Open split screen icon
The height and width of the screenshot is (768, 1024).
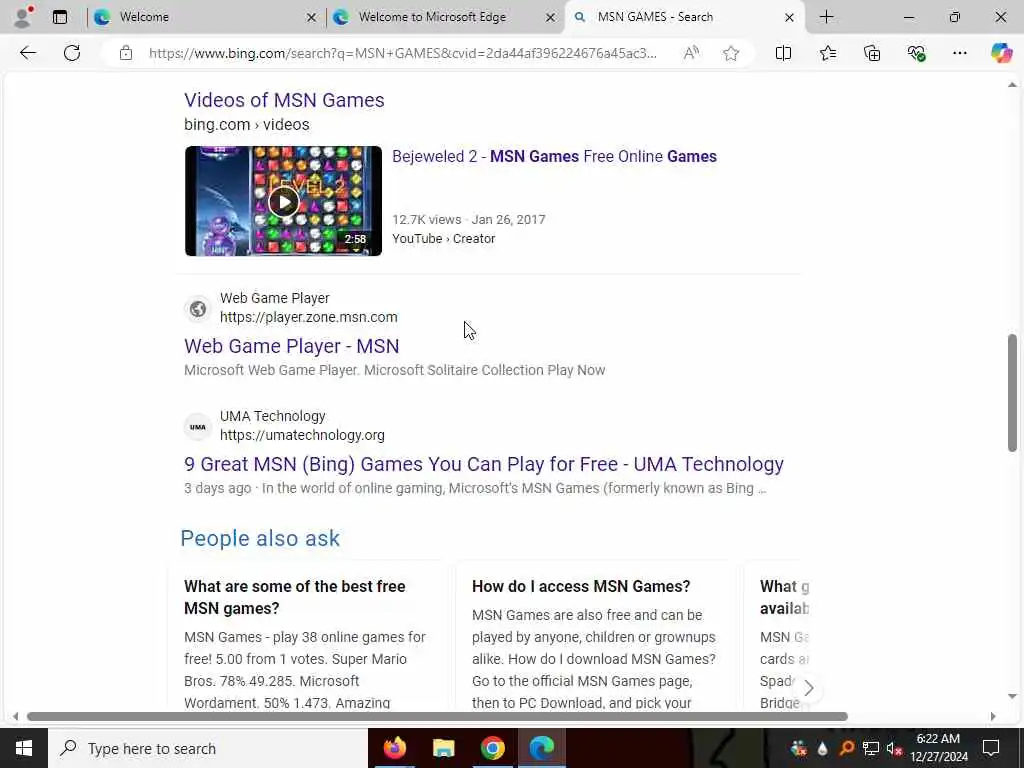tap(783, 53)
